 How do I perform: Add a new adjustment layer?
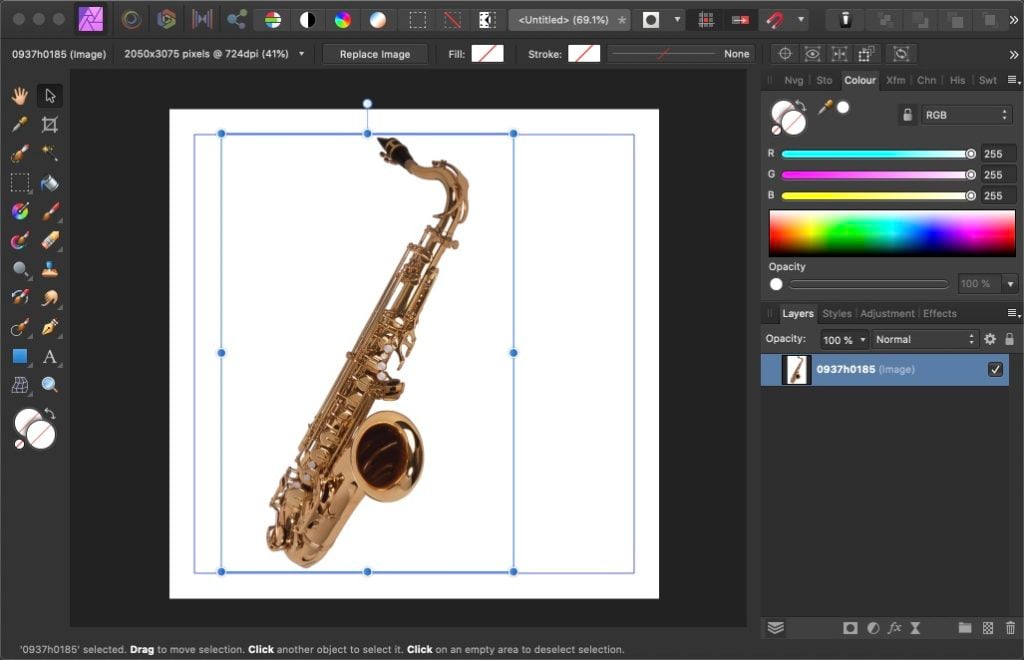coord(873,628)
